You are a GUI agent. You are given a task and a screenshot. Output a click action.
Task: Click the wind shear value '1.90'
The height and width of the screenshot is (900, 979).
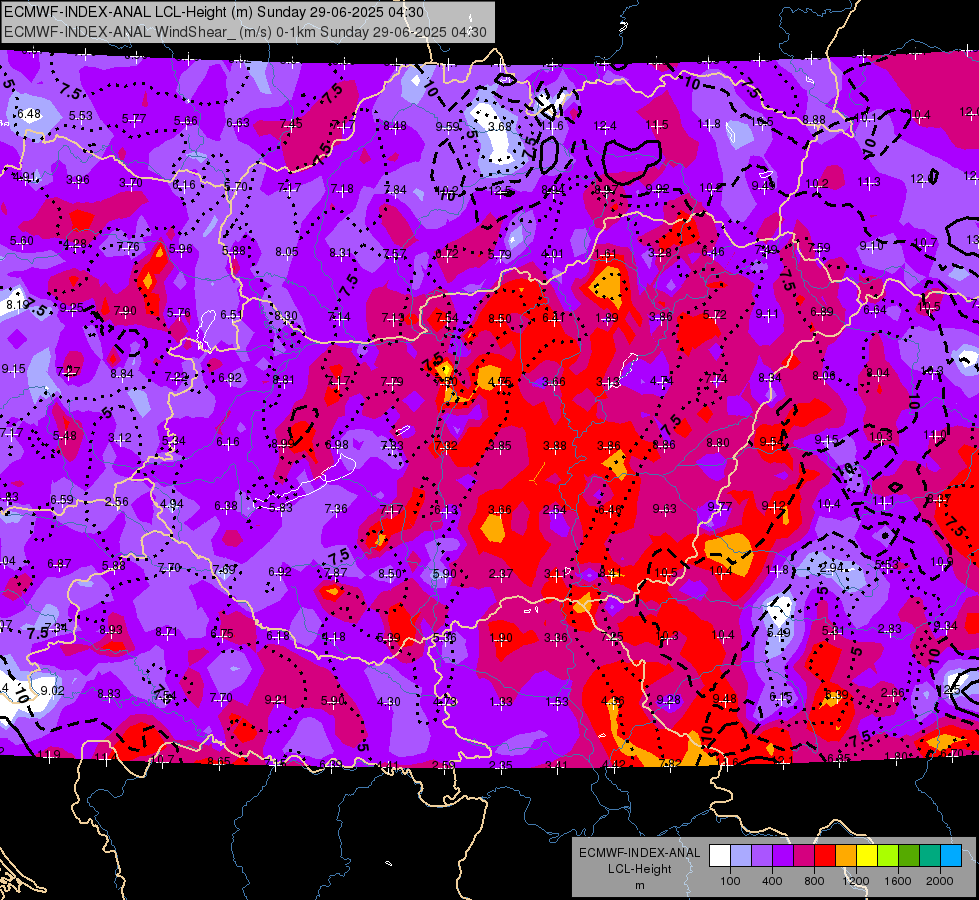pyautogui.click(x=501, y=638)
